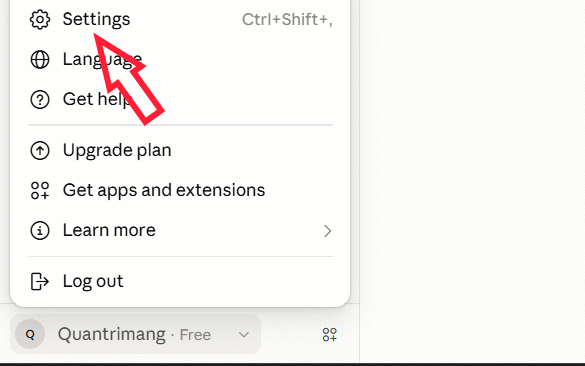Open the Quantrimang account dropdown
This screenshot has height=366, width=585.
(135, 334)
